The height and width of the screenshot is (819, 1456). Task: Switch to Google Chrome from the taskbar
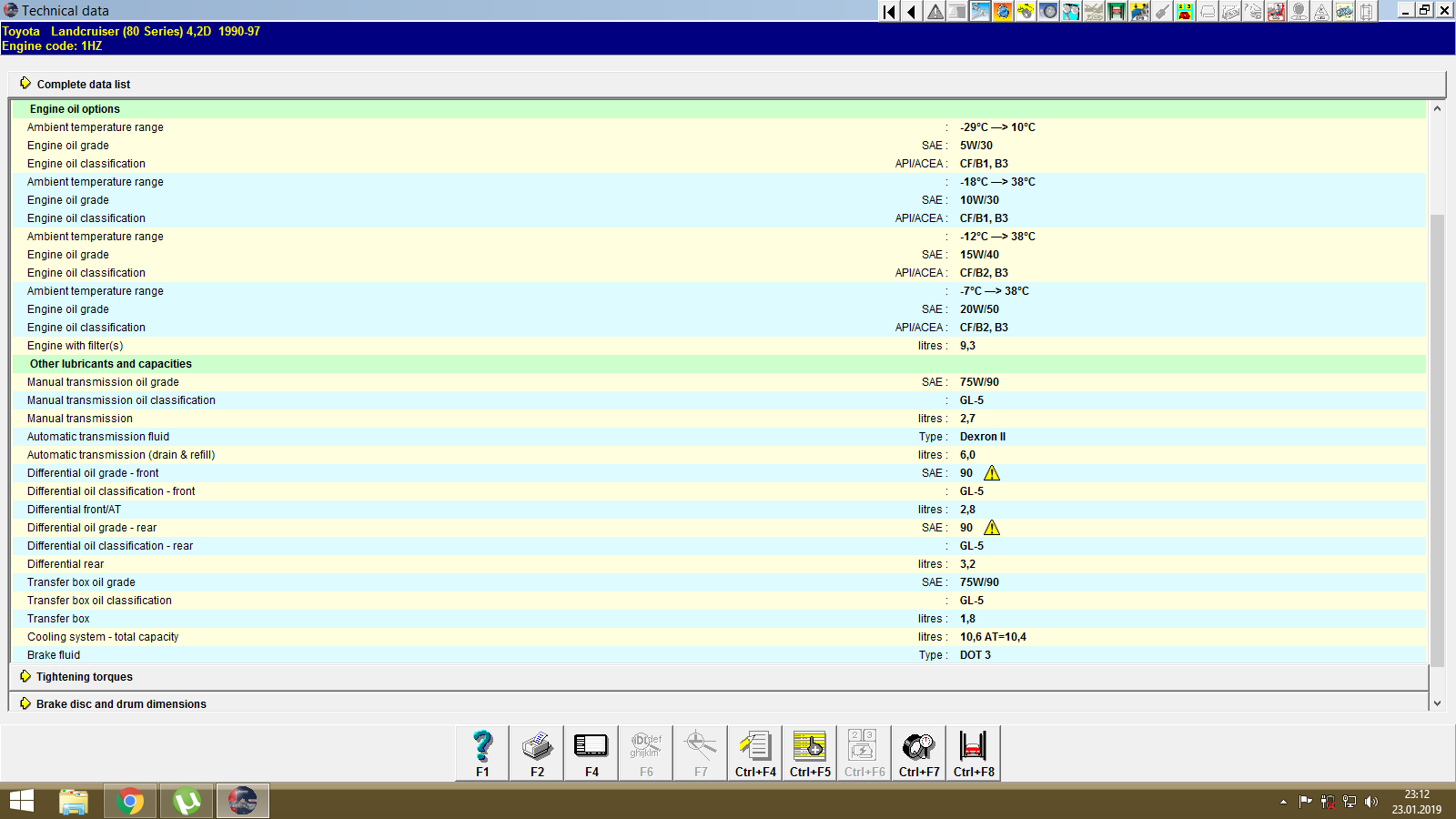click(x=129, y=801)
